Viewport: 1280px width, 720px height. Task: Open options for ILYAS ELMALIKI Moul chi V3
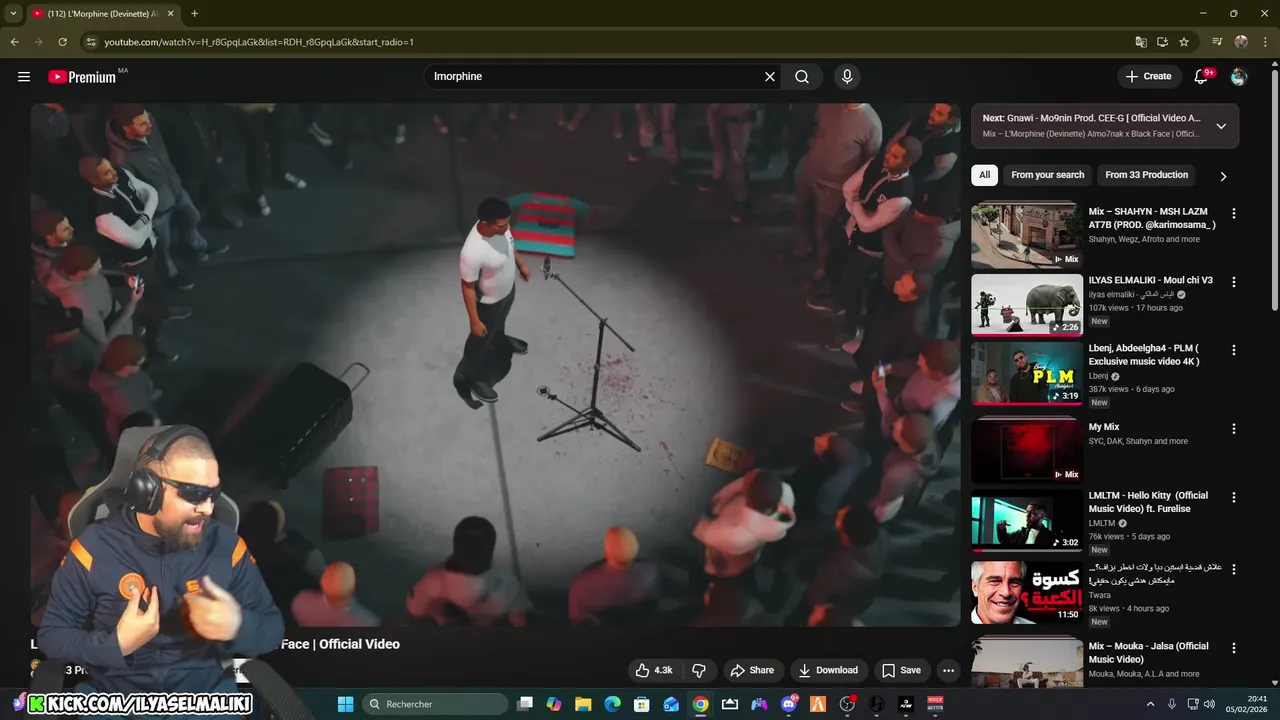[x=1234, y=282]
